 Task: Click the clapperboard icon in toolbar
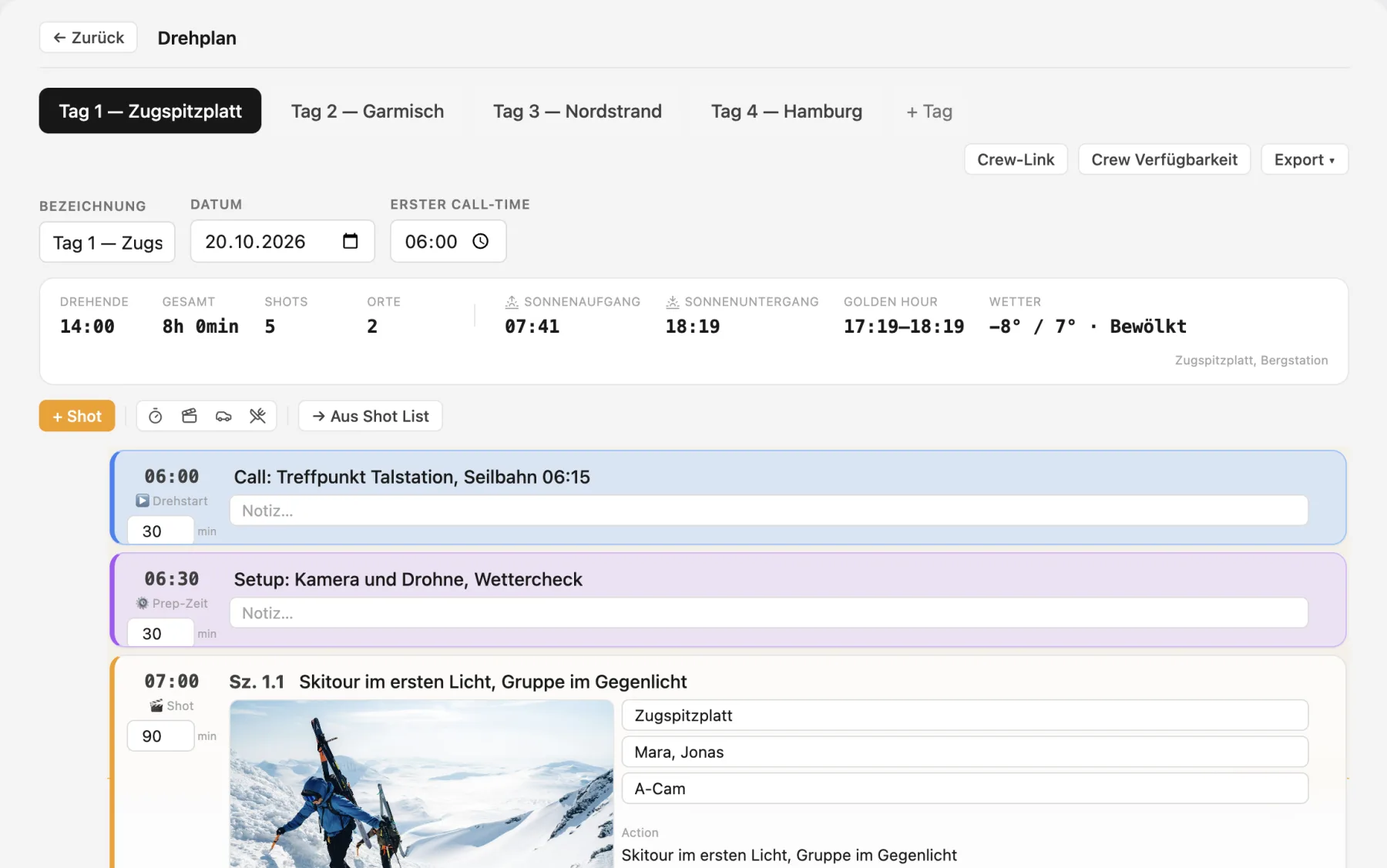pos(190,416)
